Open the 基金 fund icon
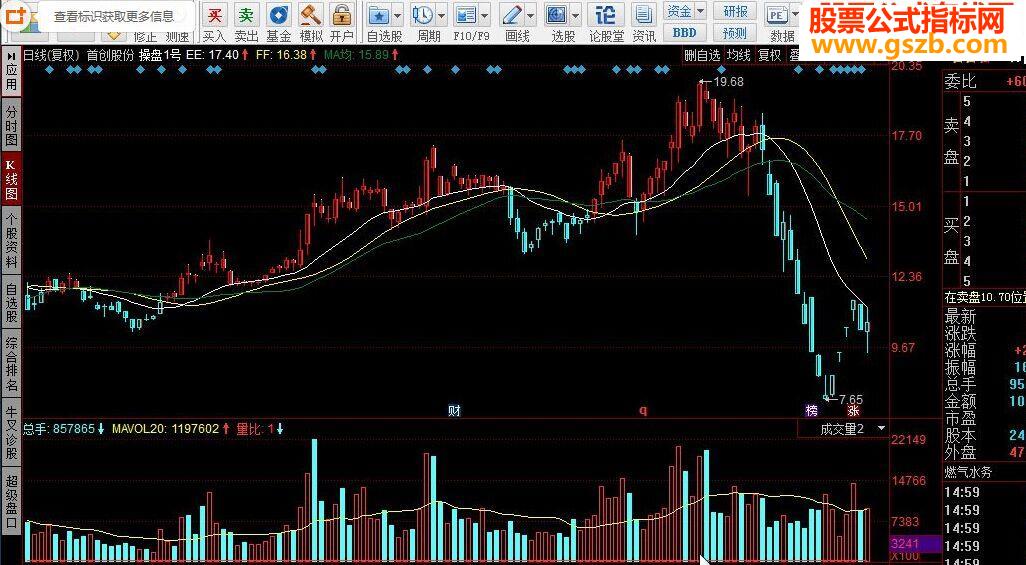The width and height of the screenshot is (1026, 565). point(279,14)
